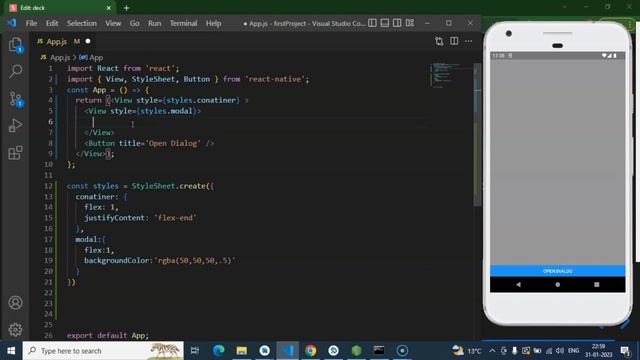This screenshot has width=640, height=360.
Task: Tap OPEN DIALOG button in emulator
Action: [558, 271]
